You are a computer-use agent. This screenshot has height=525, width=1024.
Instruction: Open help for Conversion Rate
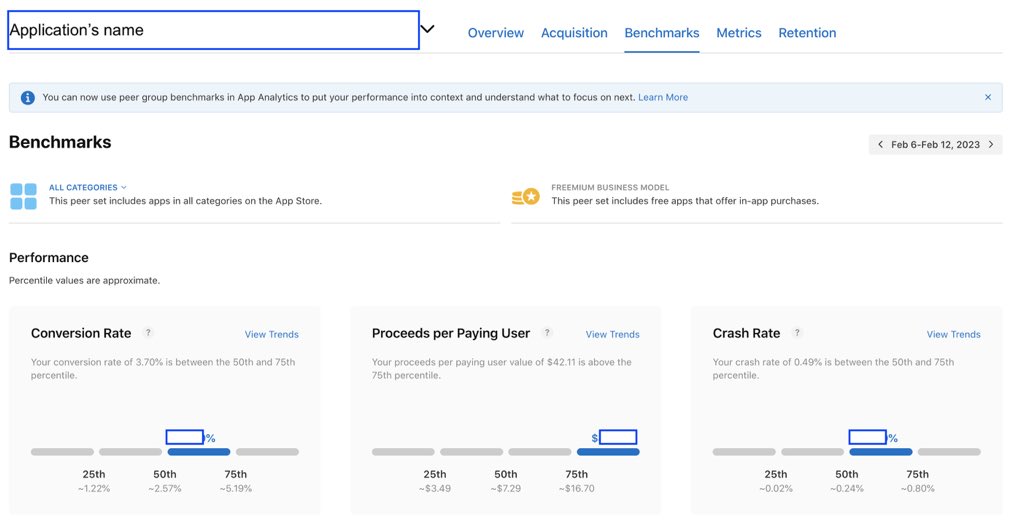point(148,333)
